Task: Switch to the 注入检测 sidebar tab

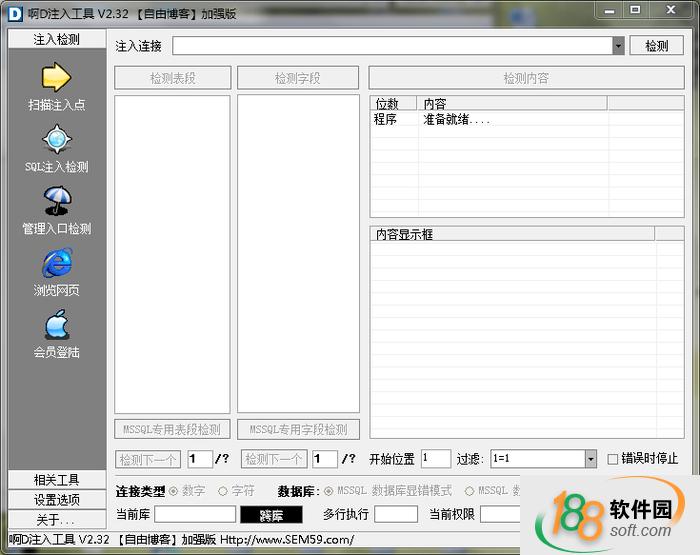Action: [x=56, y=39]
